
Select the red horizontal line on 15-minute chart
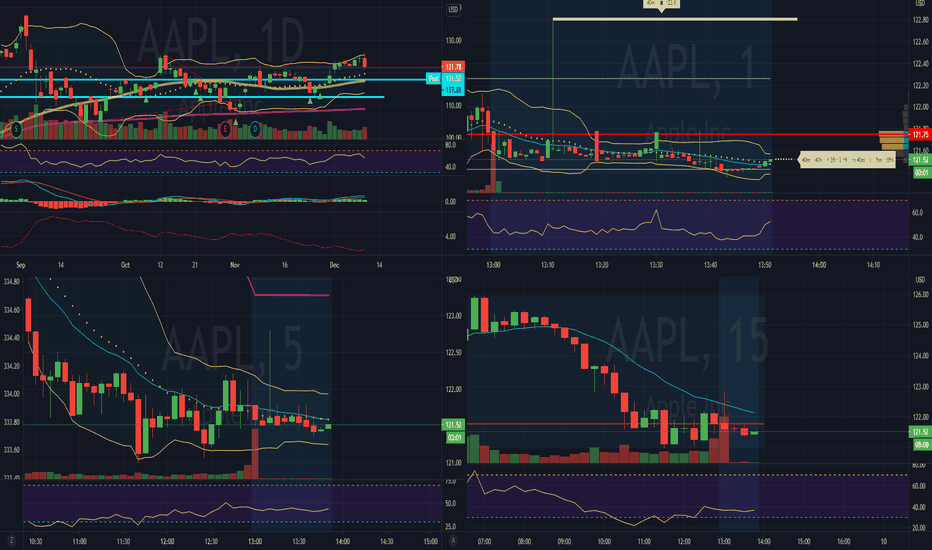pos(615,424)
